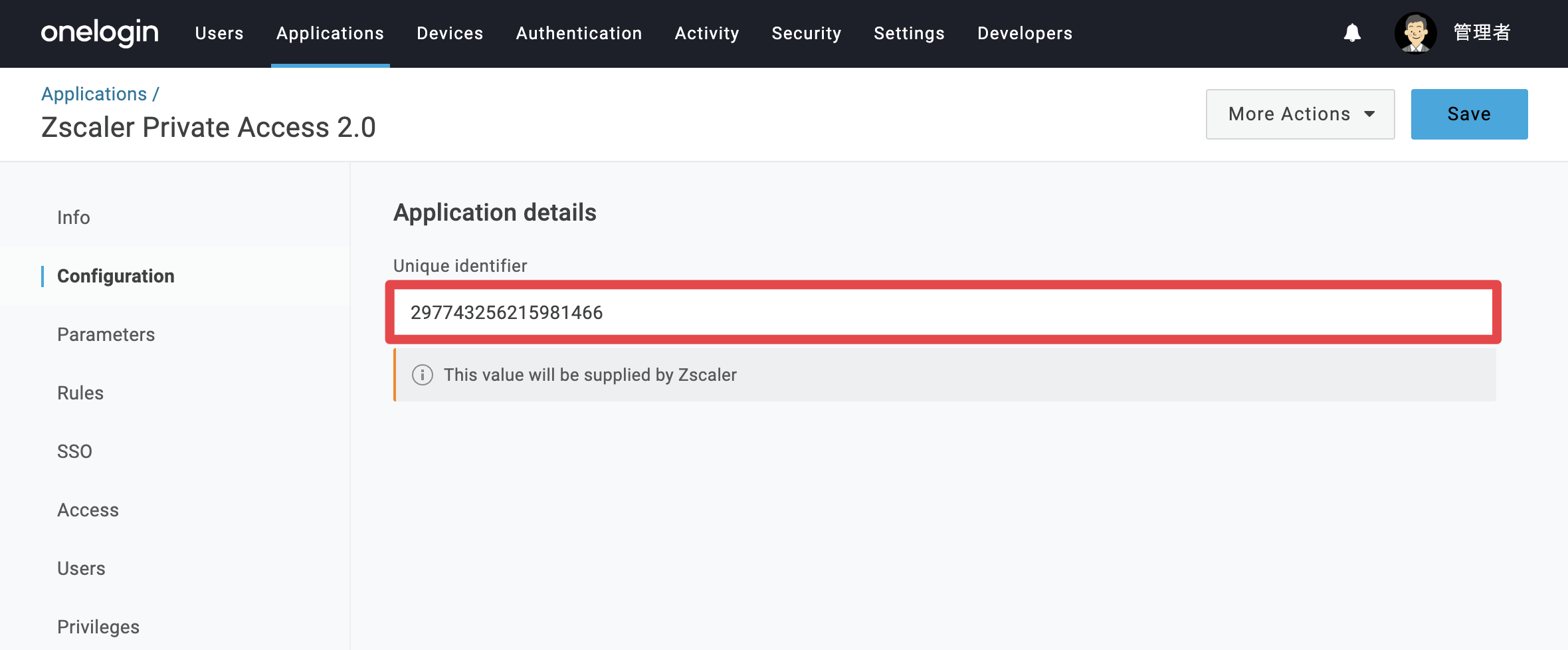Open the Security menu

[807, 33]
